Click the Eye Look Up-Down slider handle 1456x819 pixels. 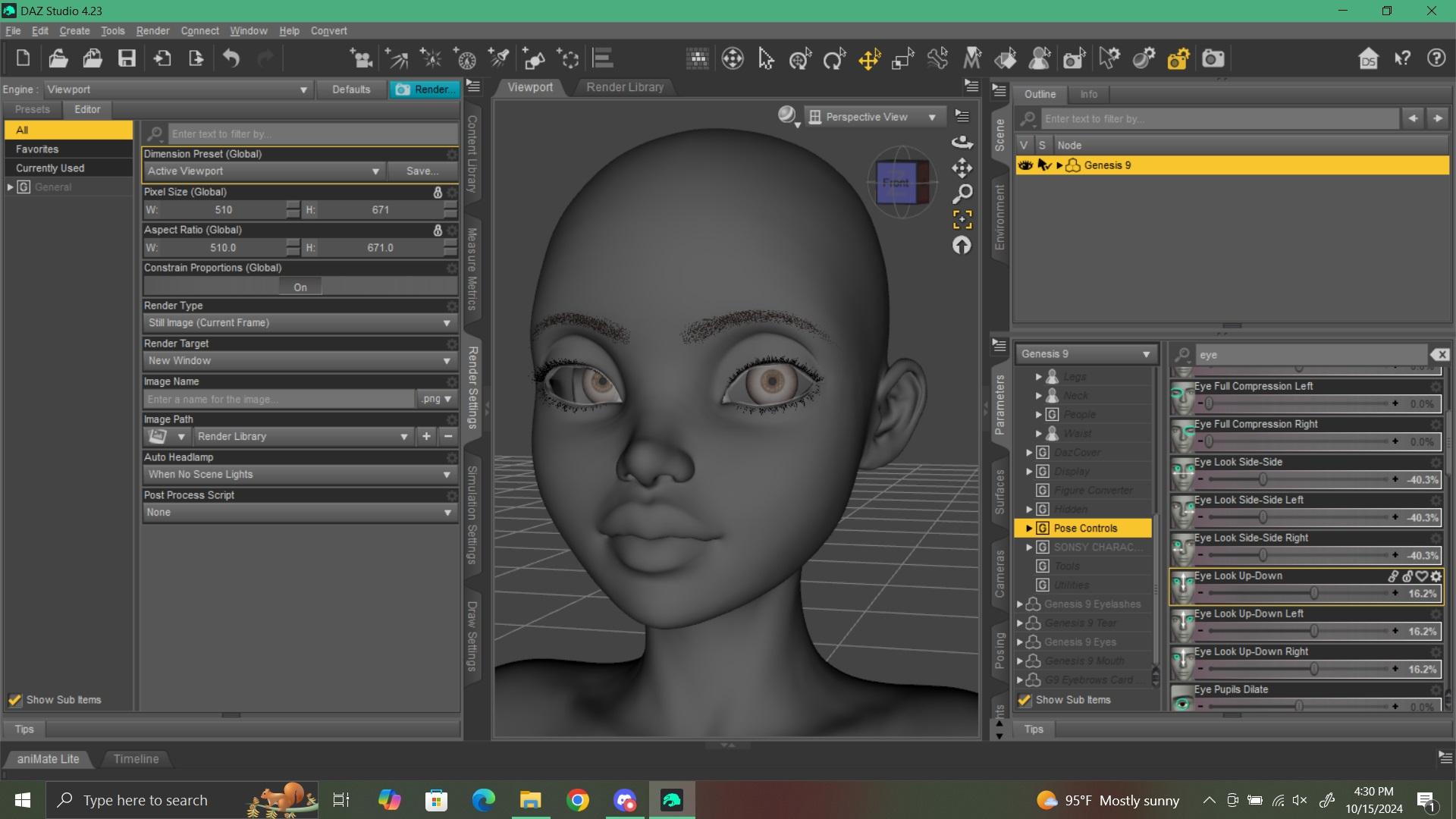pos(1313,593)
